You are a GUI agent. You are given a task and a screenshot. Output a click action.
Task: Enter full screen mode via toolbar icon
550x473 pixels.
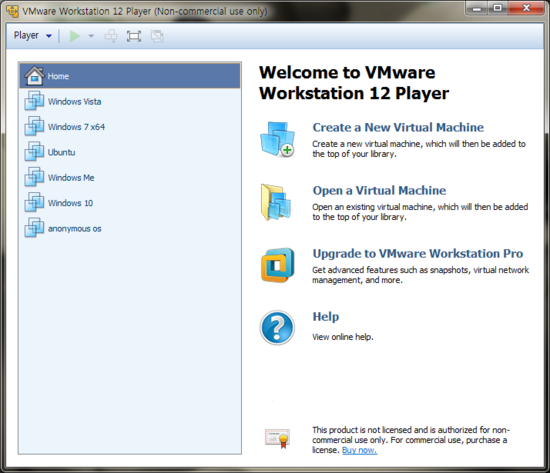pos(134,36)
